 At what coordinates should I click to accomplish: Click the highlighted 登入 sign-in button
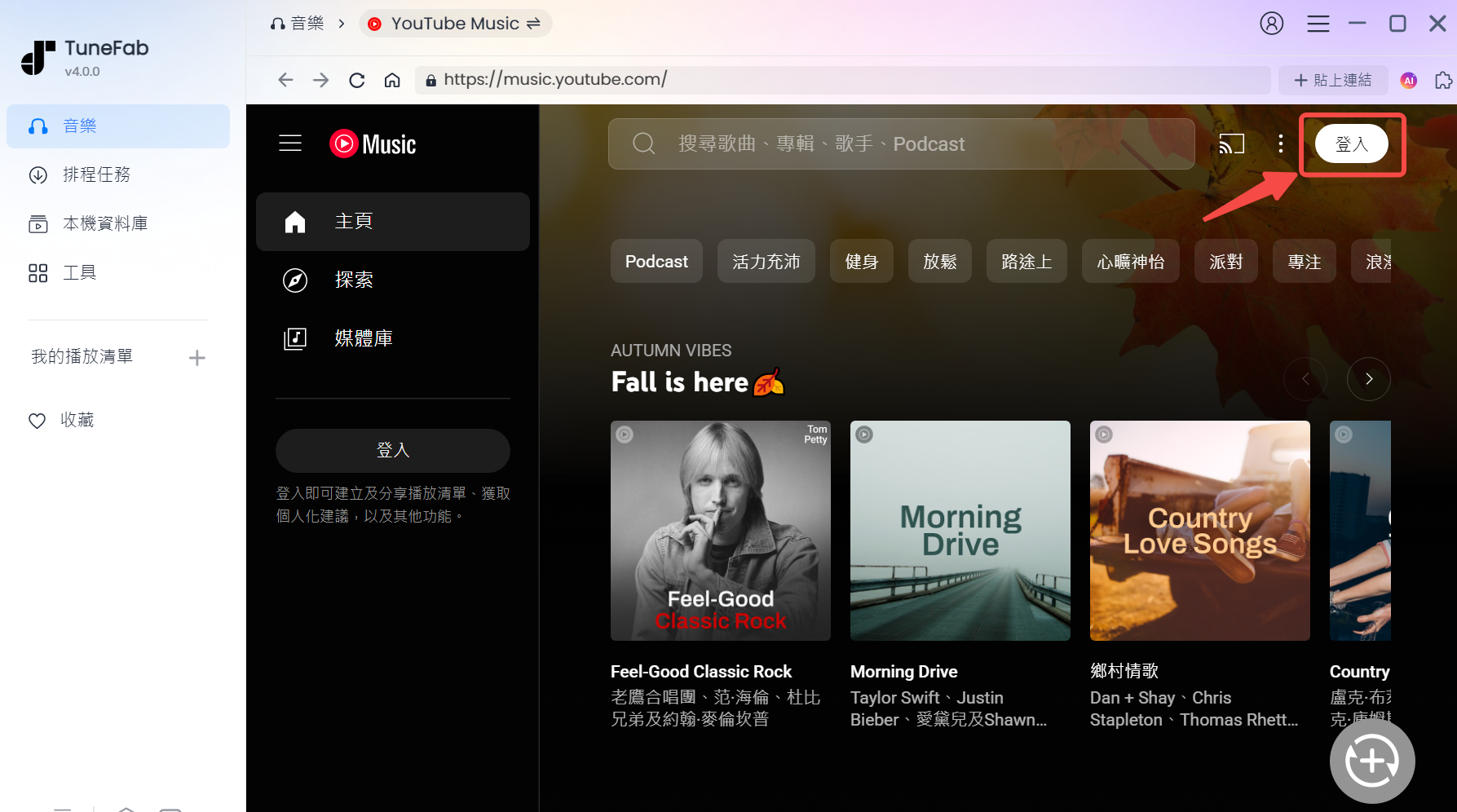1352,143
